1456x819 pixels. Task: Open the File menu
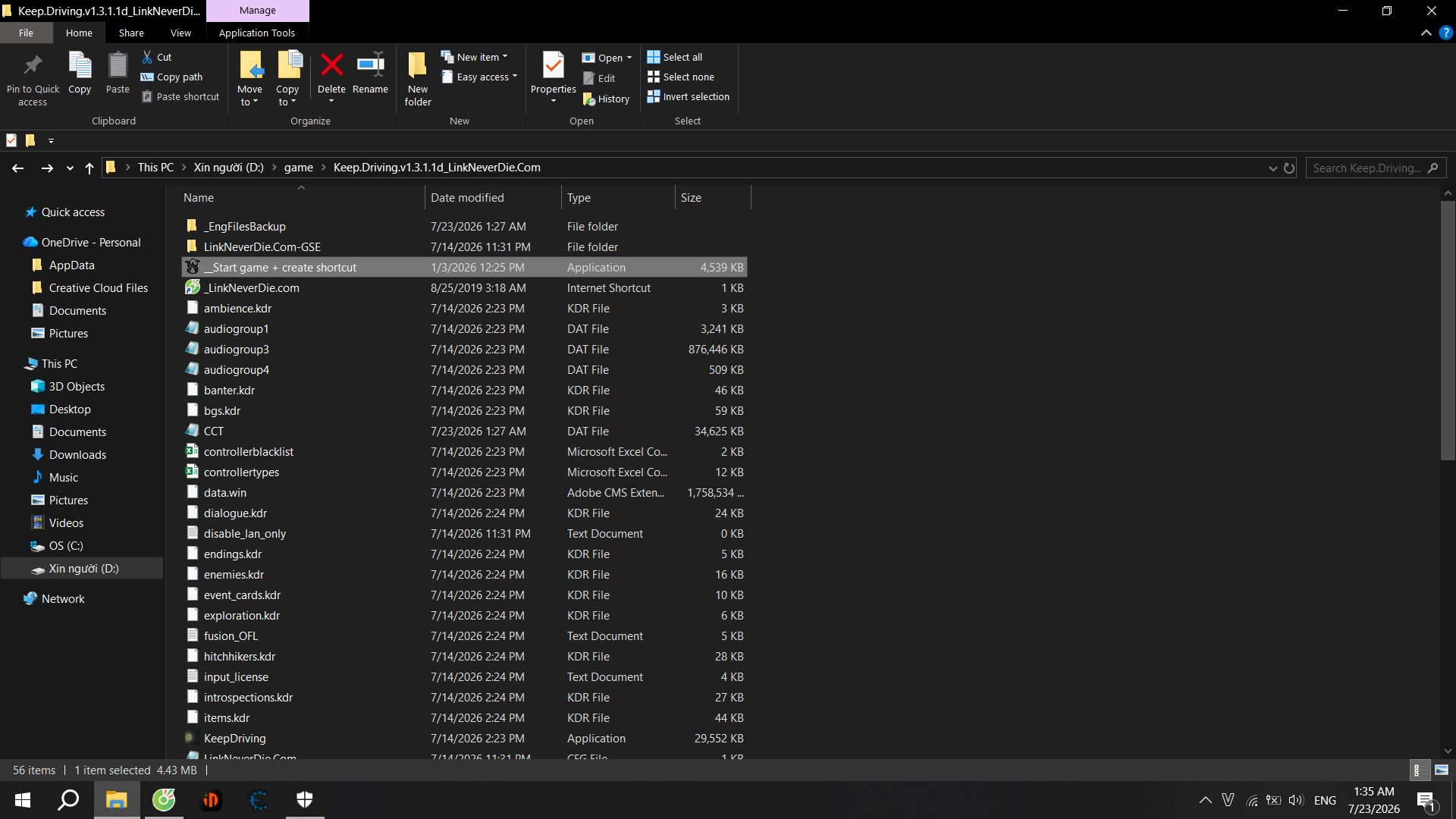(x=27, y=33)
